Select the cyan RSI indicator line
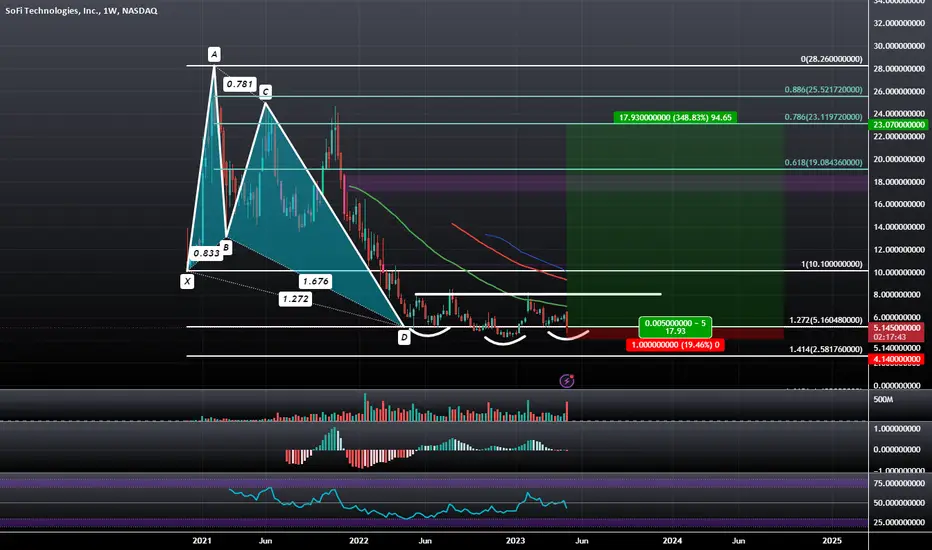This screenshot has height=550, width=932. [398, 504]
